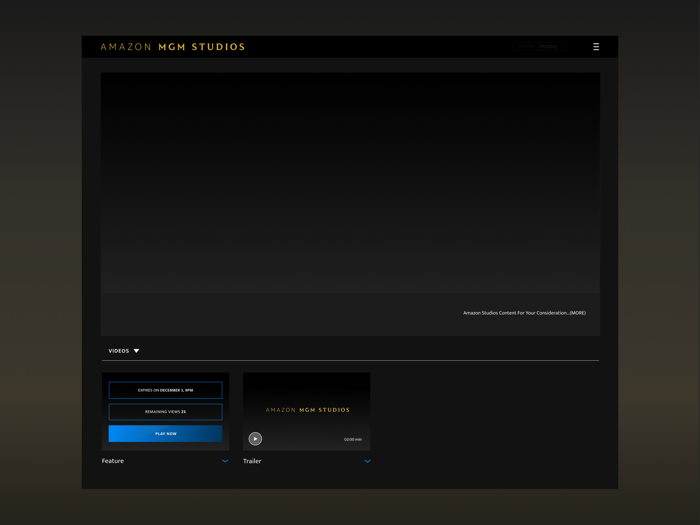Click the Powered by Indee badge

coord(539,46)
